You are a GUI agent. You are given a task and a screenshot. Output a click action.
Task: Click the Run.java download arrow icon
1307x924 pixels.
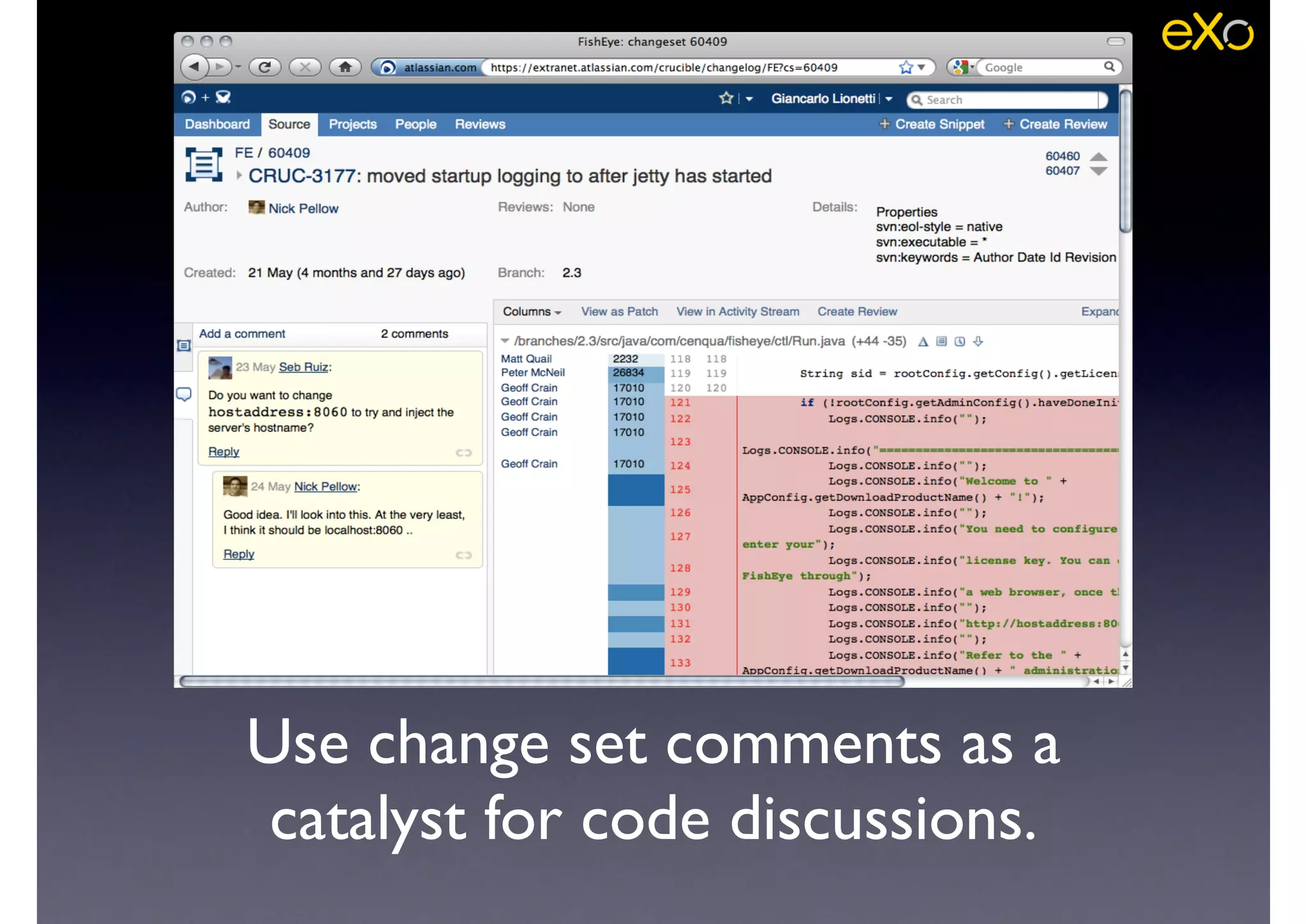[x=978, y=341]
